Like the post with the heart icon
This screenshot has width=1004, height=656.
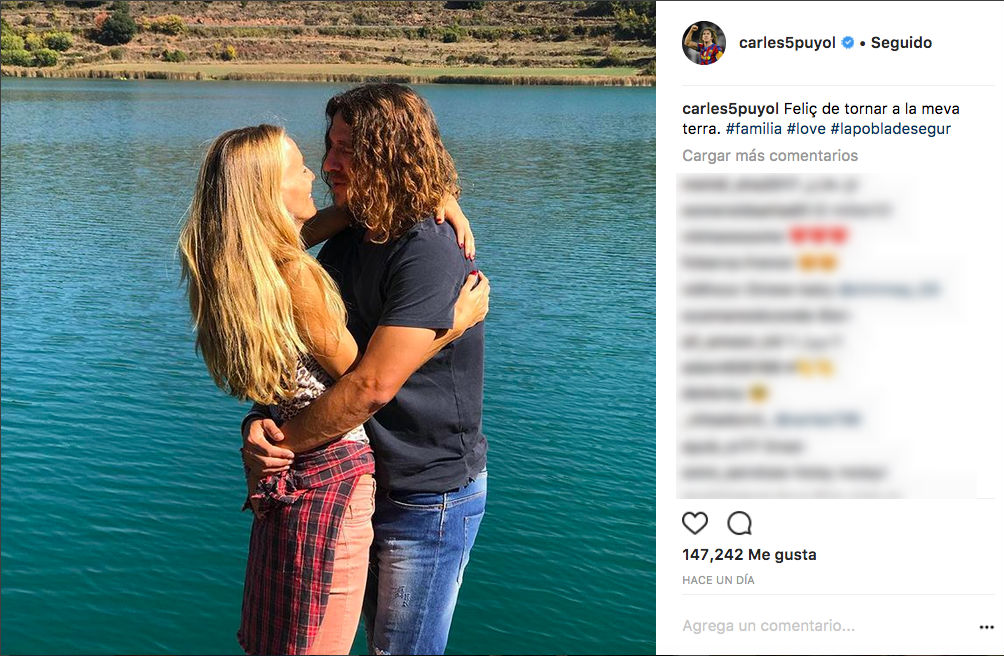695,524
